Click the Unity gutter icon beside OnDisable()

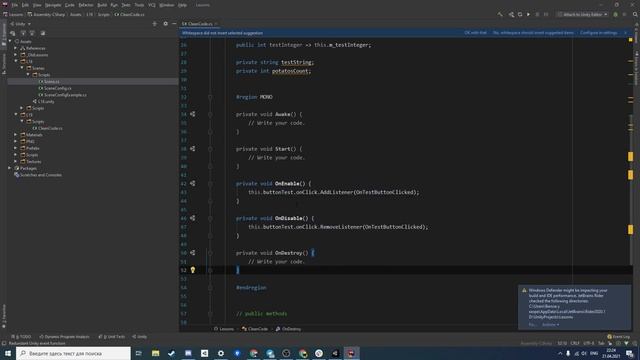tap(193, 218)
